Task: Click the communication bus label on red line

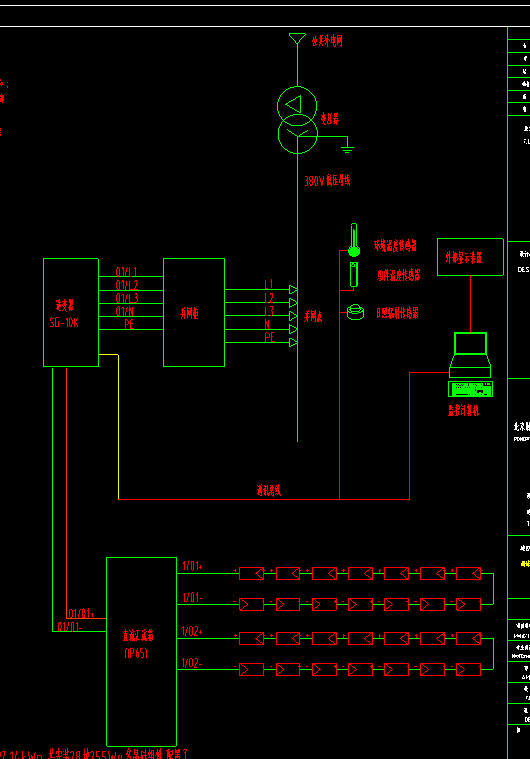Action: tap(269, 490)
